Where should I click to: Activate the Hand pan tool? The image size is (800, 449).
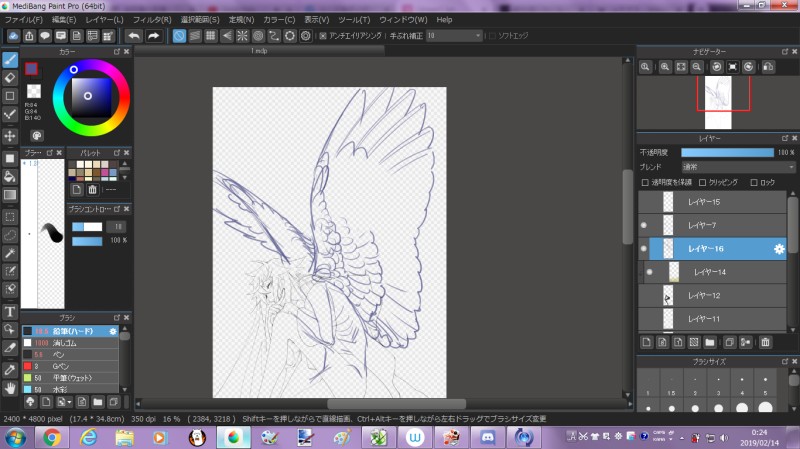(10, 386)
